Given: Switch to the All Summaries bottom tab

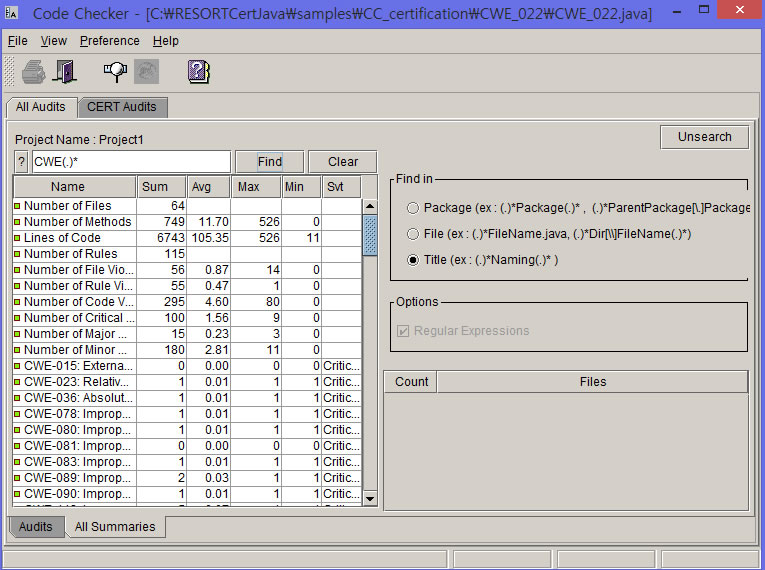Looking at the screenshot, I should coord(115,527).
